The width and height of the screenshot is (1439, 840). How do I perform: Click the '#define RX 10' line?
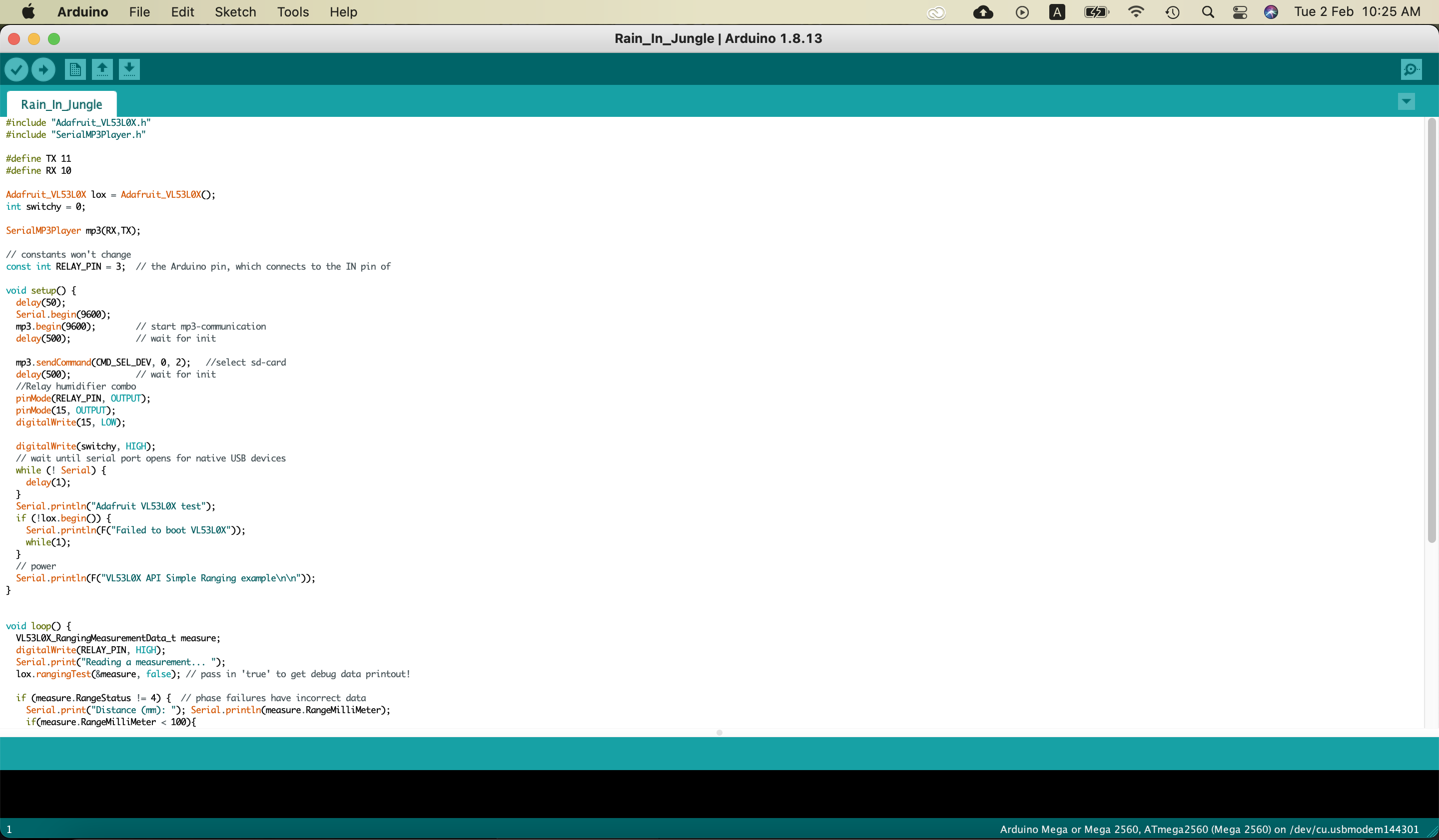[38, 171]
